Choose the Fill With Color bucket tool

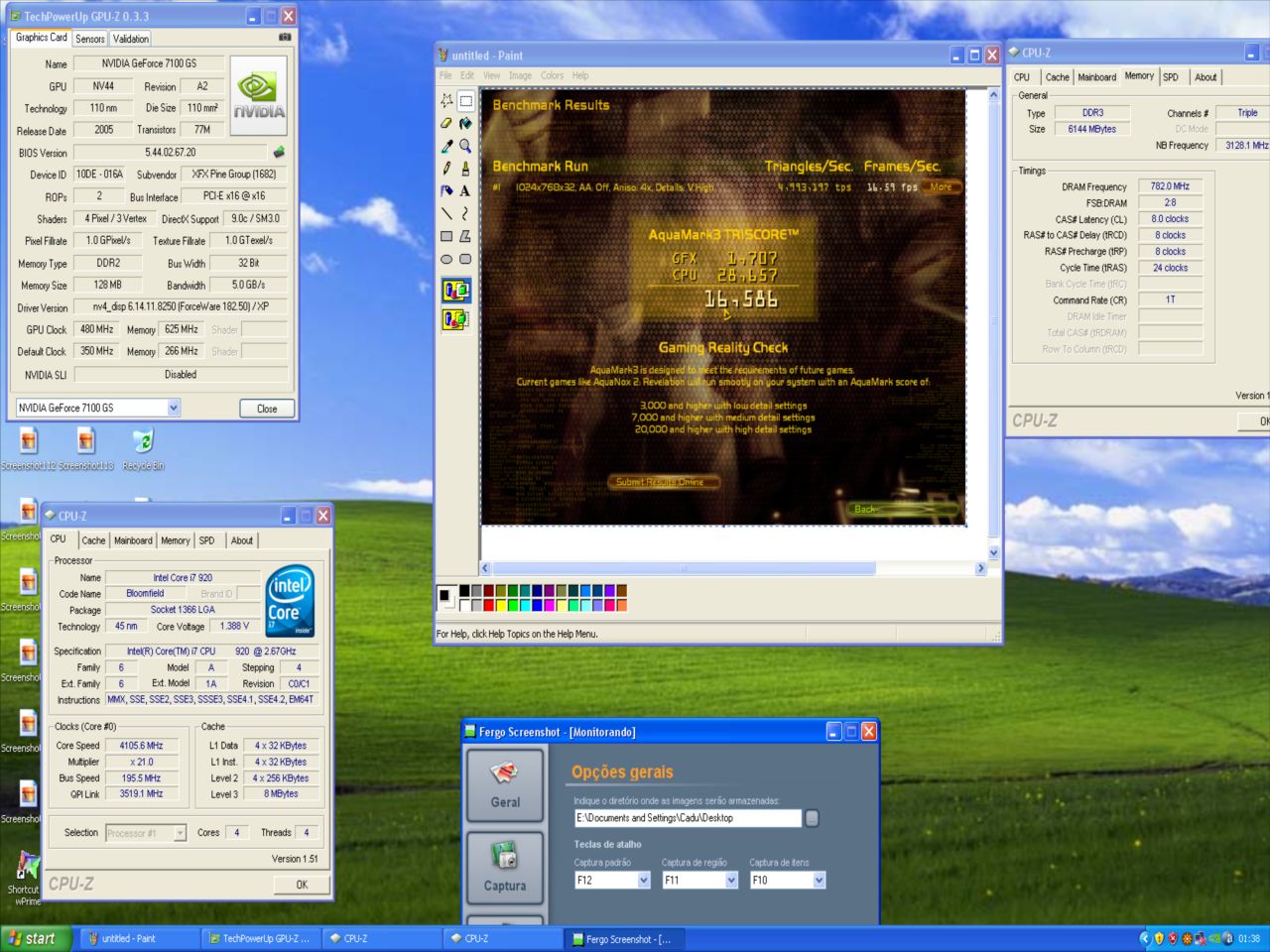(x=465, y=123)
